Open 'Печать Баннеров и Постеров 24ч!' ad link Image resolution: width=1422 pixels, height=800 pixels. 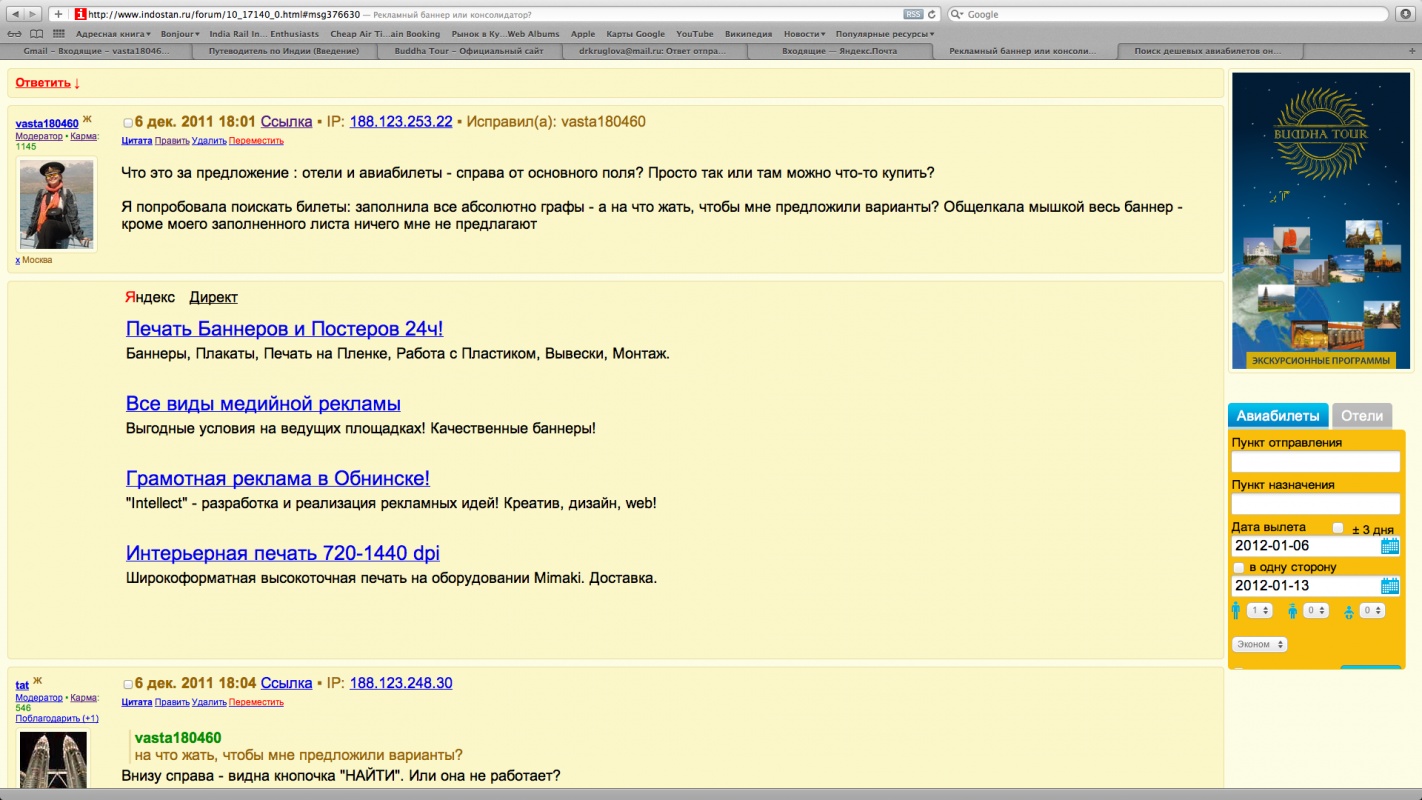[284, 329]
